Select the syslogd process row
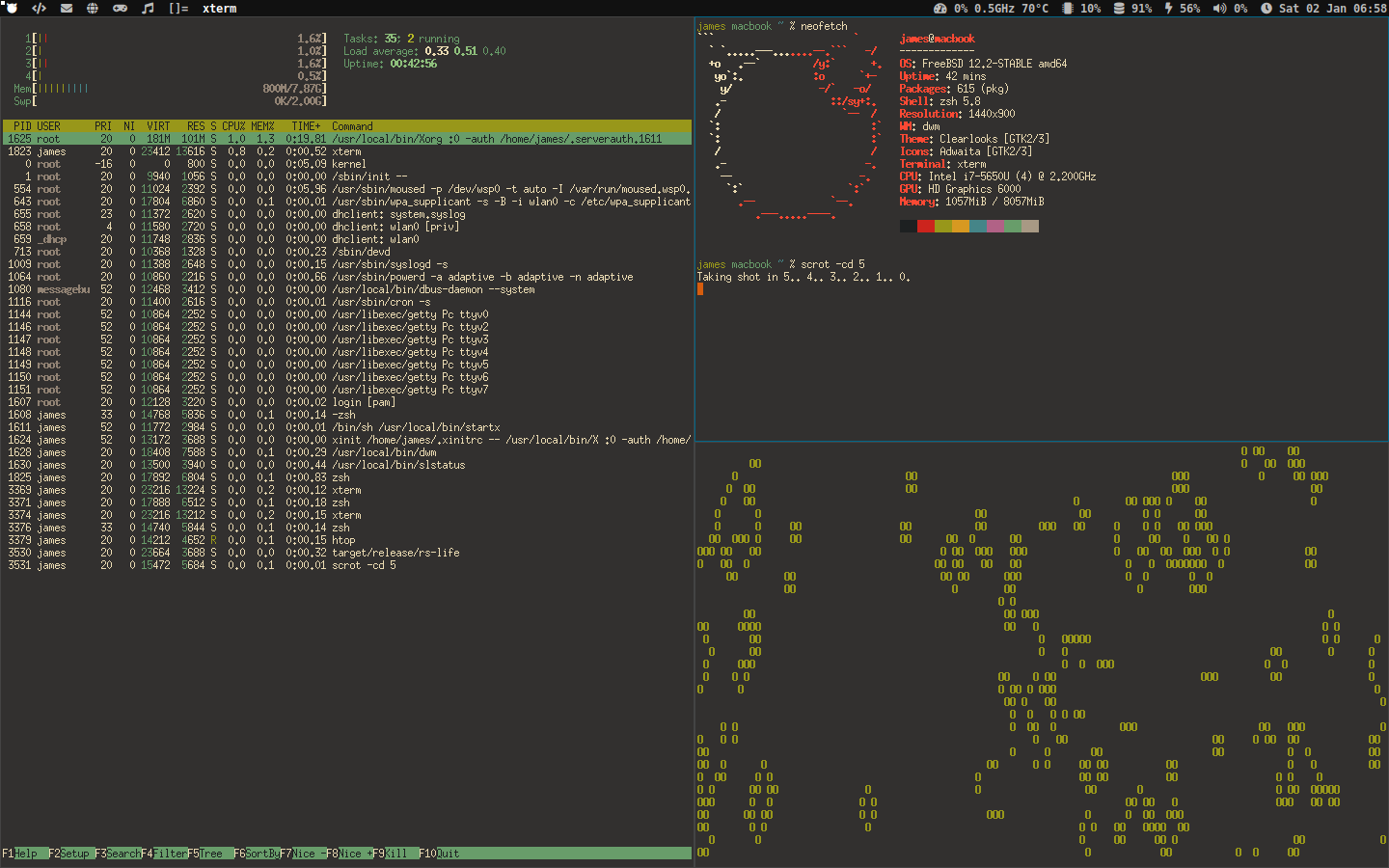This screenshot has height=868, width=1389. [347, 264]
